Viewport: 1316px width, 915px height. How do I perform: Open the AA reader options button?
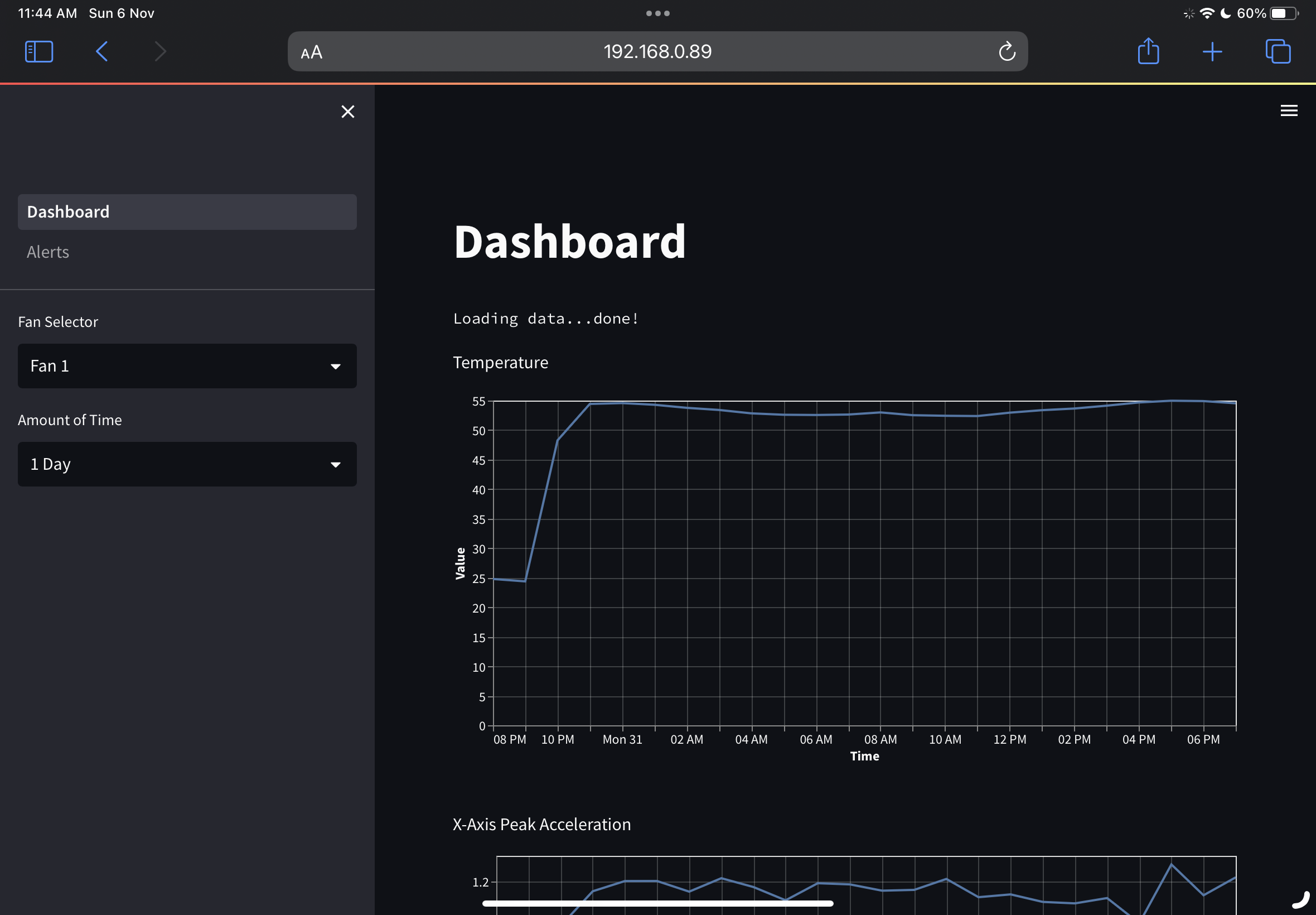point(312,52)
